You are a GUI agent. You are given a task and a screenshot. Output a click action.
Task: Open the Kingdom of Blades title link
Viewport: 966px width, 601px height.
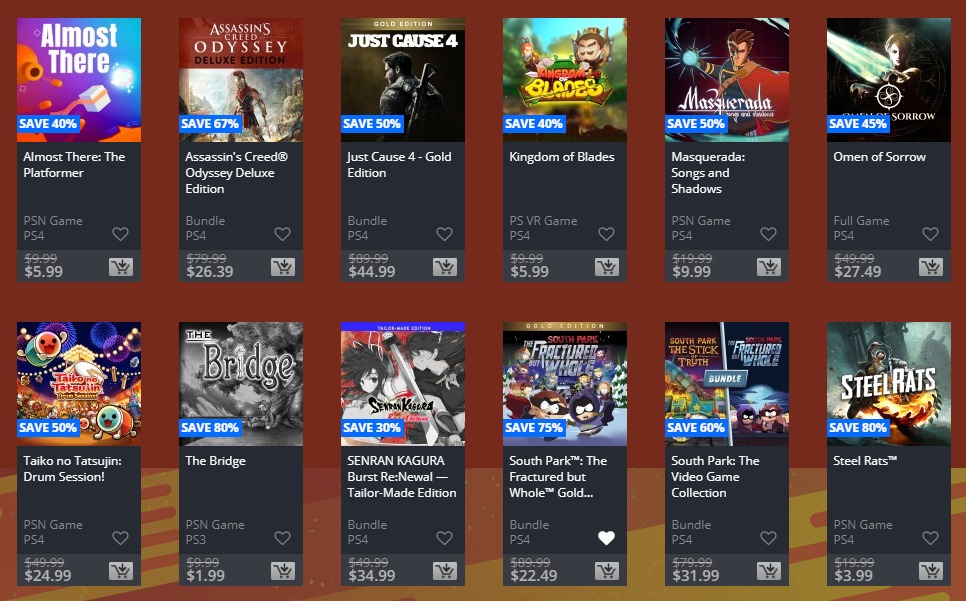[562, 157]
